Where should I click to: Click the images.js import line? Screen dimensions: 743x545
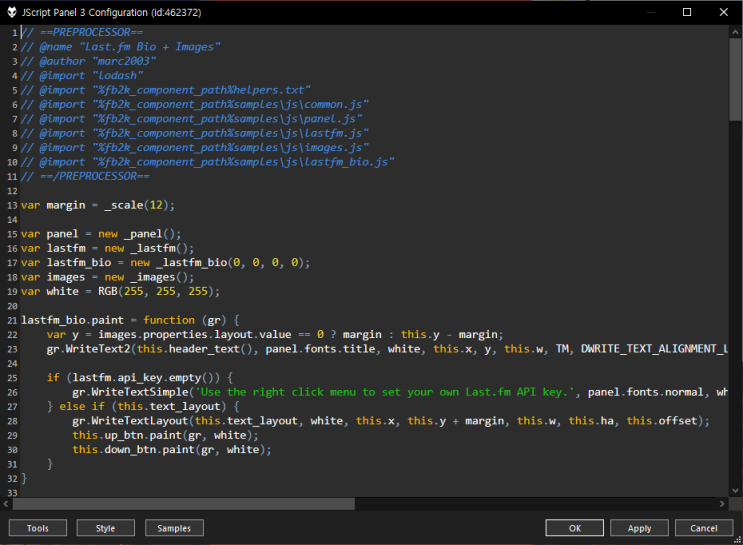[195, 148]
